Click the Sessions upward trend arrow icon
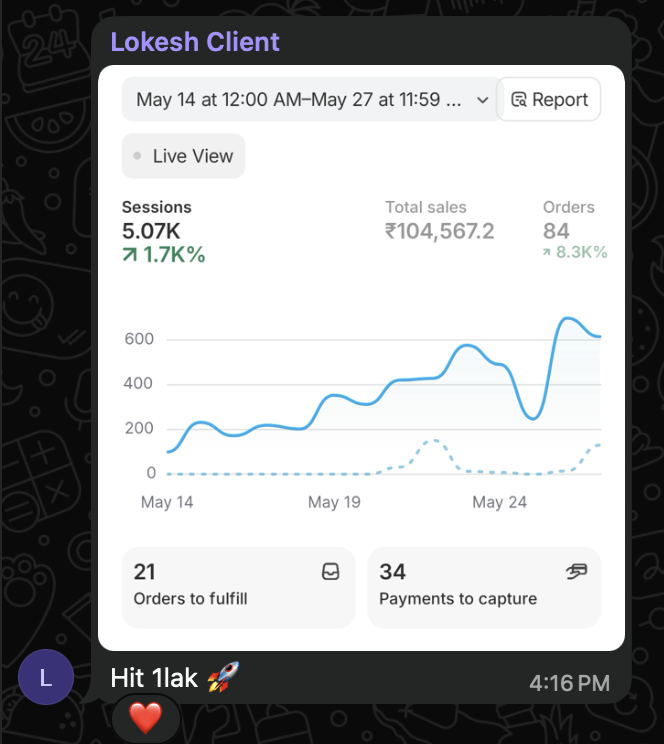The height and width of the screenshot is (744, 664). click(130, 255)
